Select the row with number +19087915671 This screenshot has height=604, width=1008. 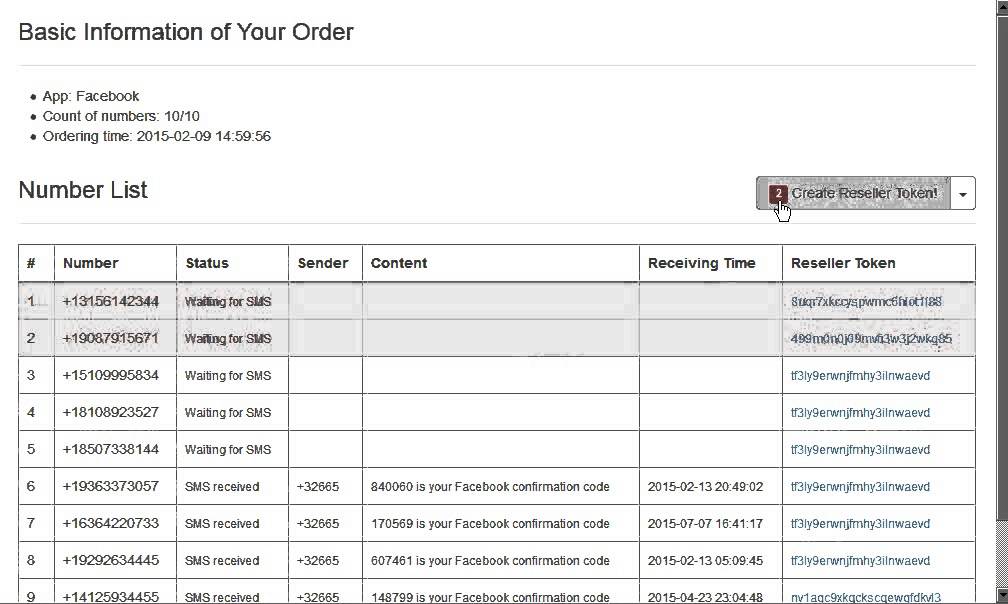click(x=111, y=338)
